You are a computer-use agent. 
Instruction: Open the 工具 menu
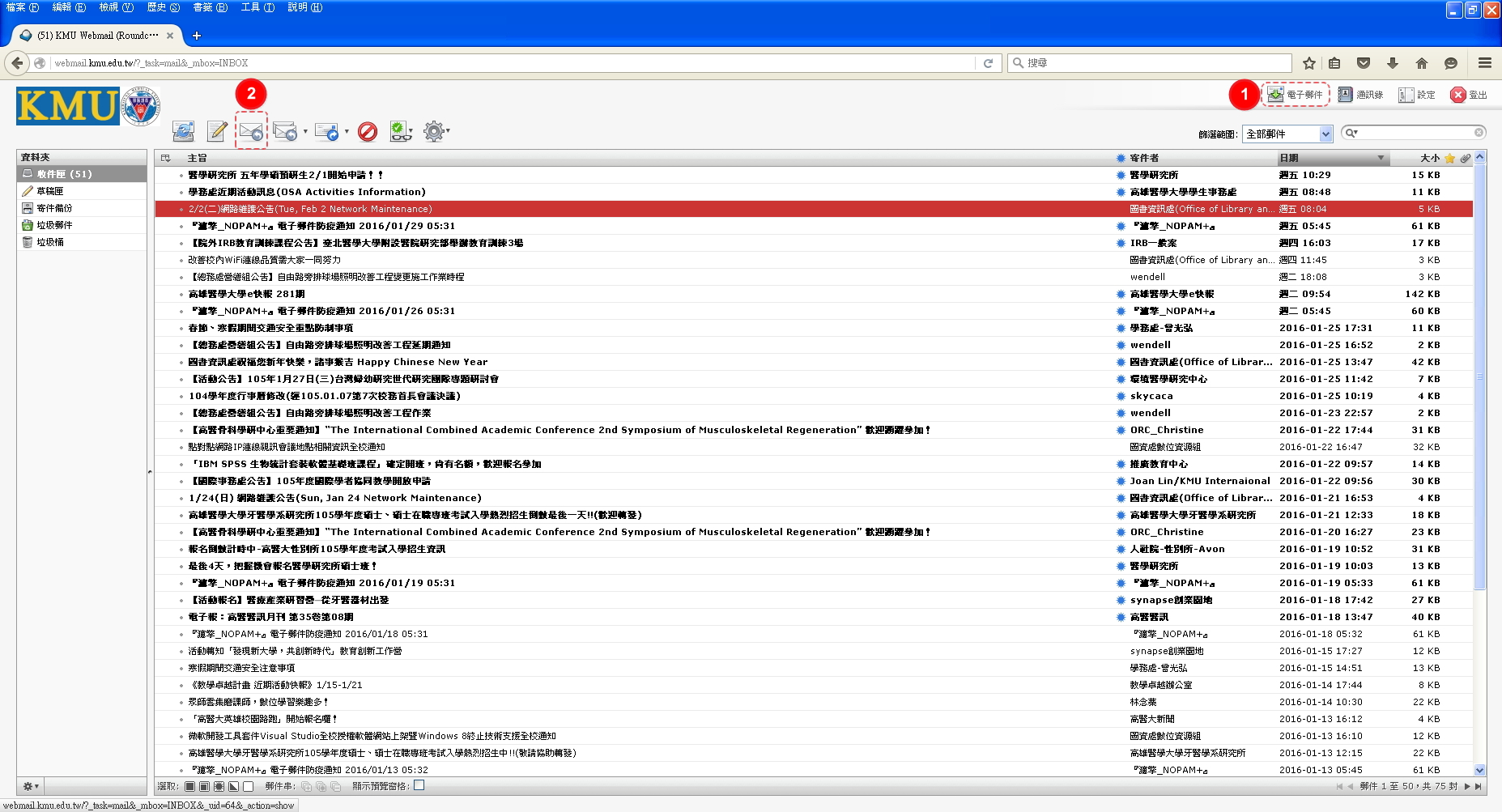(257, 7)
